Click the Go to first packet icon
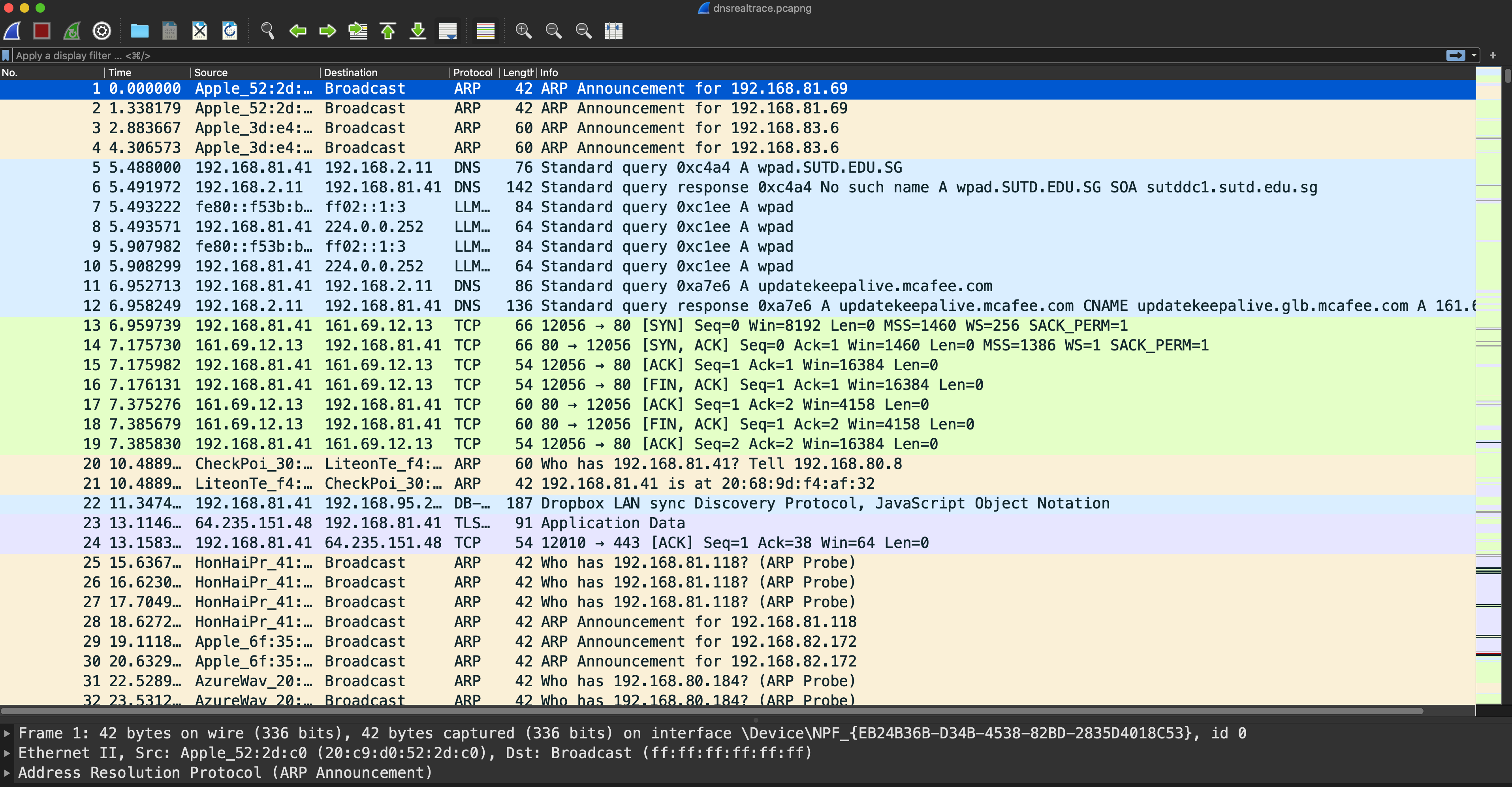Image resolution: width=1512 pixels, height=787 pixels. click(388, 30)
